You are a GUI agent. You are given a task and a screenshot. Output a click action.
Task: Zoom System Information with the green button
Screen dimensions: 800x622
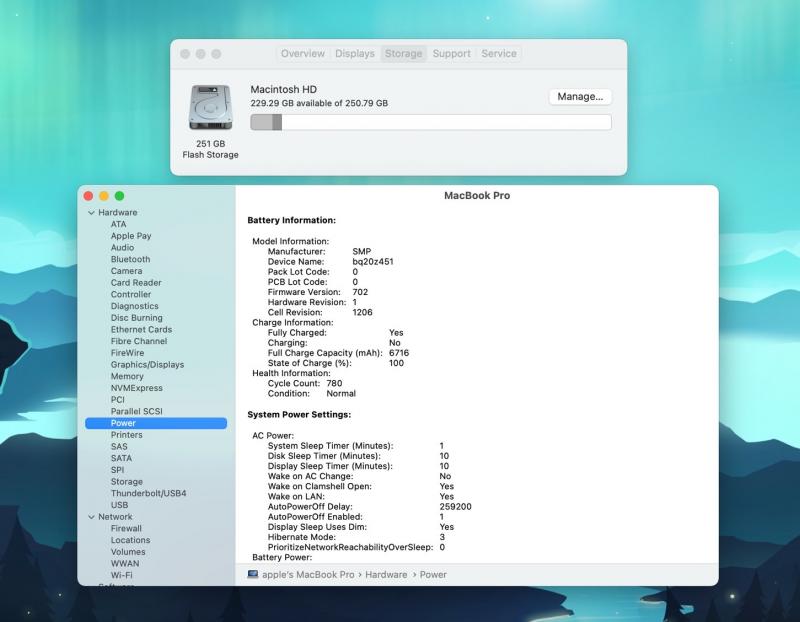(x=119, y=196)
